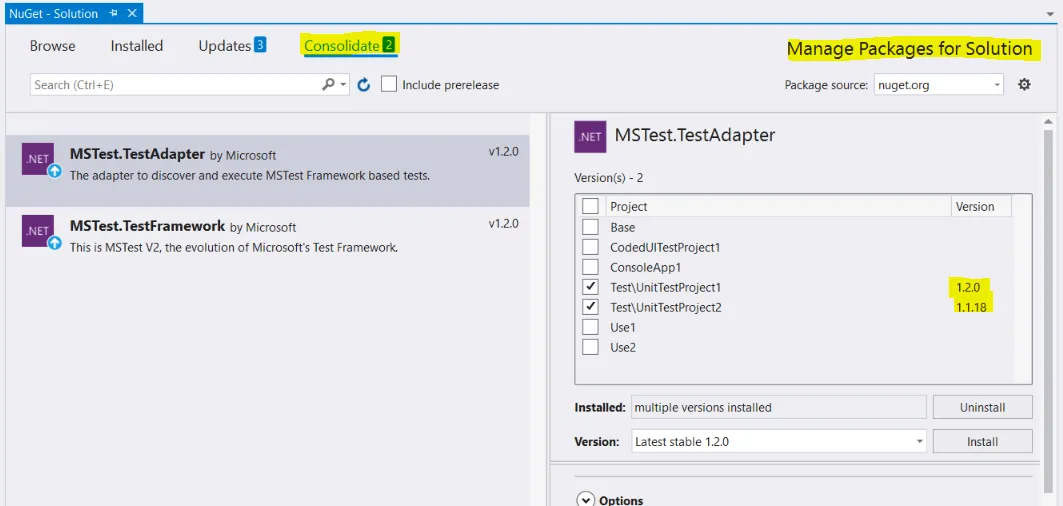Click the .NET icon in details pane
Screen dimensions: 1063x506
point(590,136)
